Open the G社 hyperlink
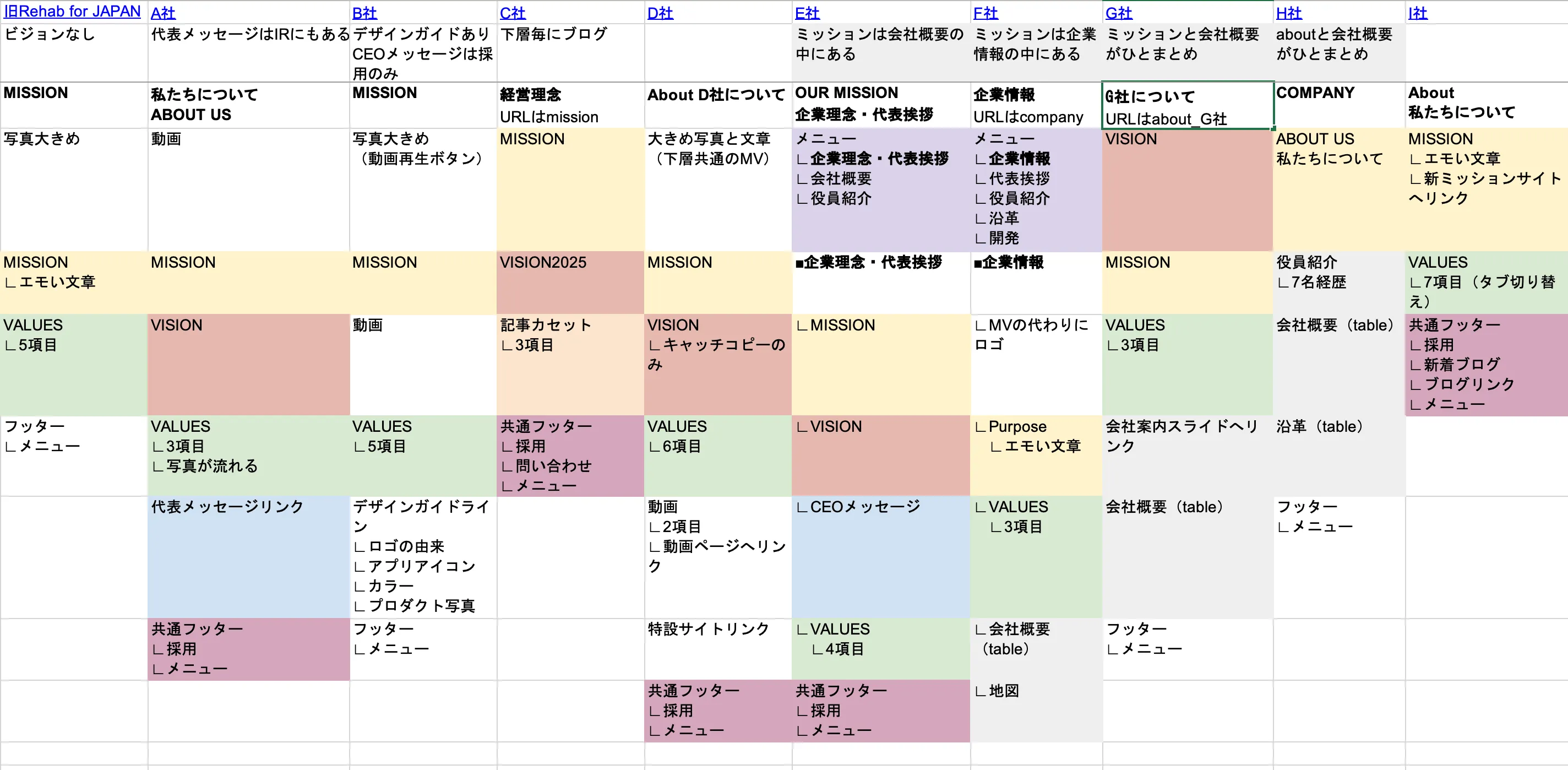 (1120, 12)
